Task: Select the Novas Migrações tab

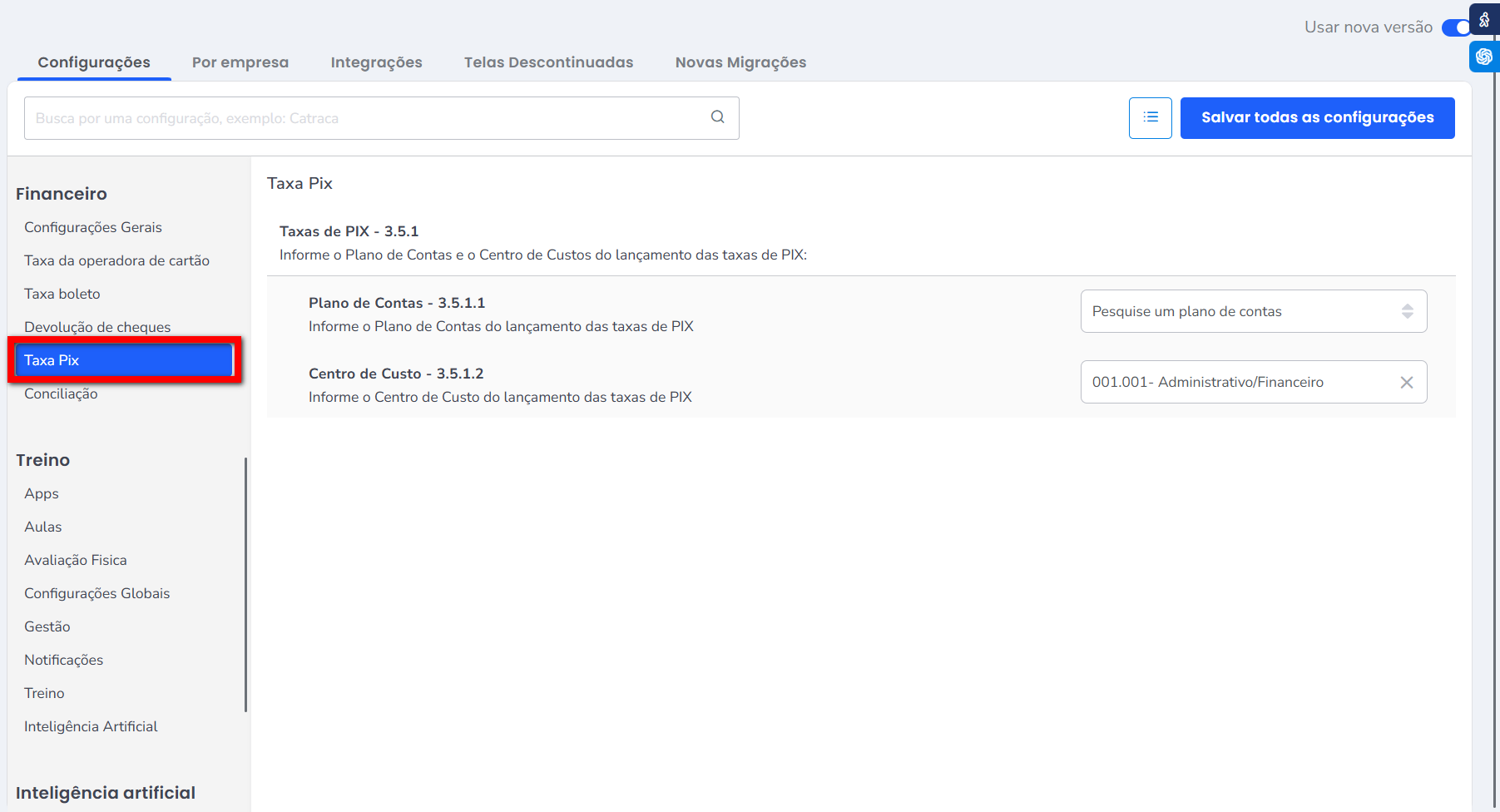Action: [740, 62]
